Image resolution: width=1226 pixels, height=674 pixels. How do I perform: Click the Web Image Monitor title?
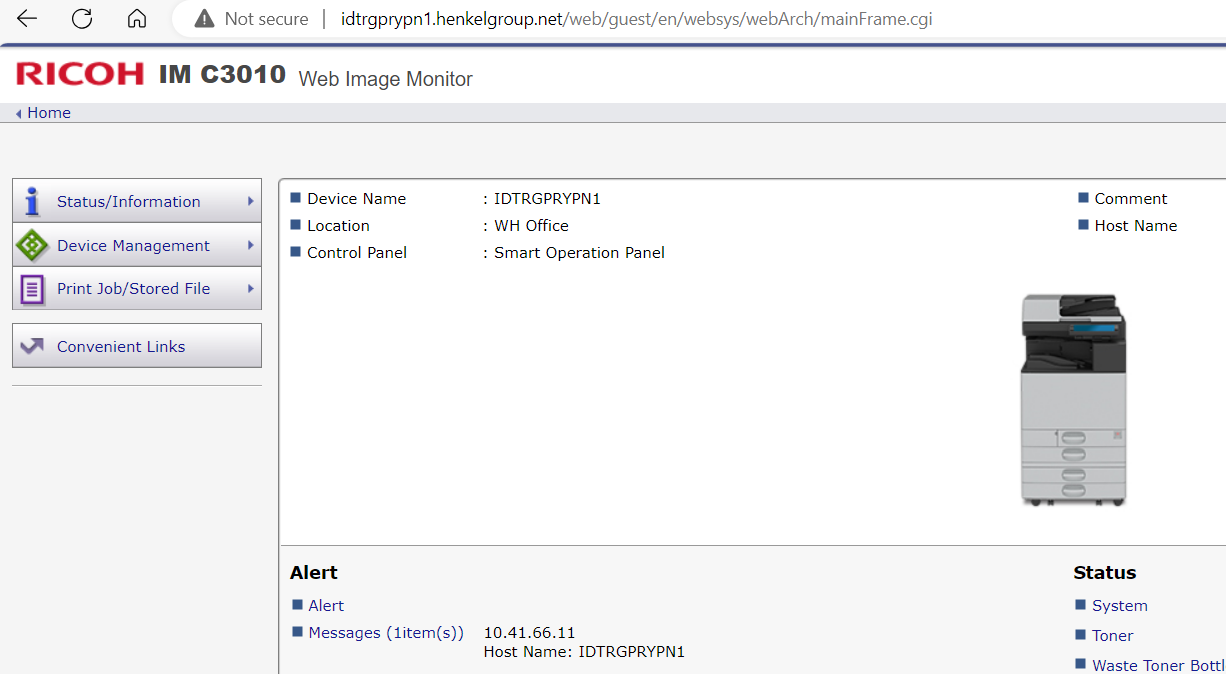click(386, 79)
